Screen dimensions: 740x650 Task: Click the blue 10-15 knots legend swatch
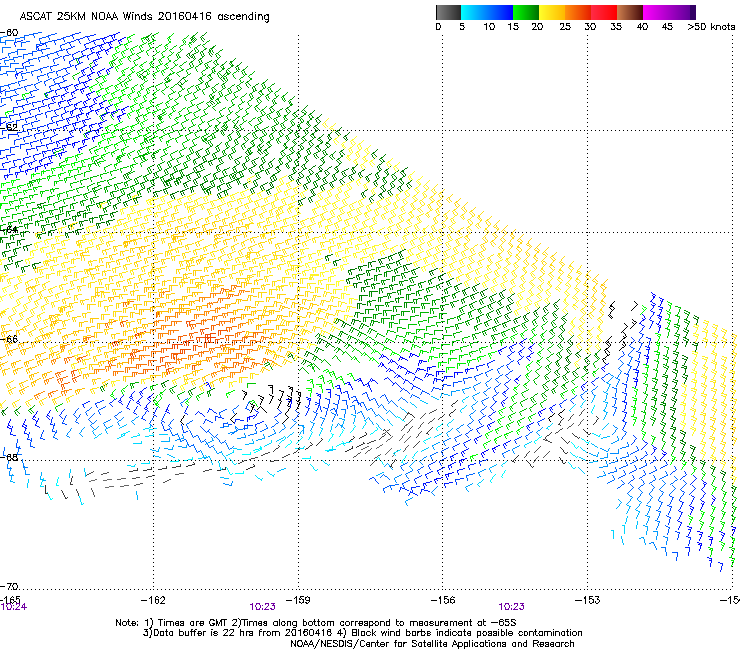coord(500,12)
